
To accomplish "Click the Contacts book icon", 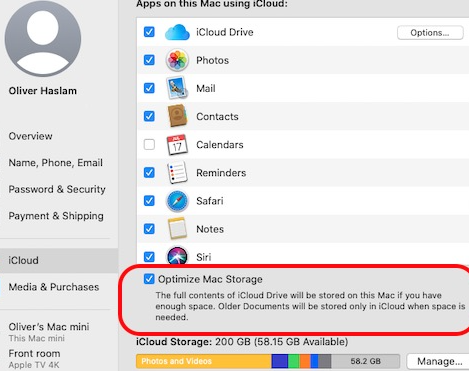I will tap(177, 116).
